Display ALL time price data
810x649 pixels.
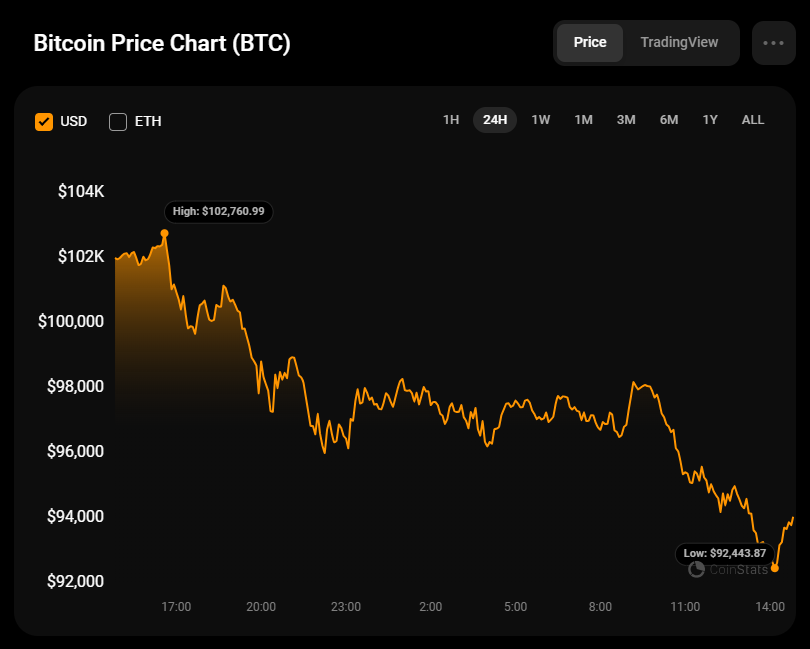point(753,120)
